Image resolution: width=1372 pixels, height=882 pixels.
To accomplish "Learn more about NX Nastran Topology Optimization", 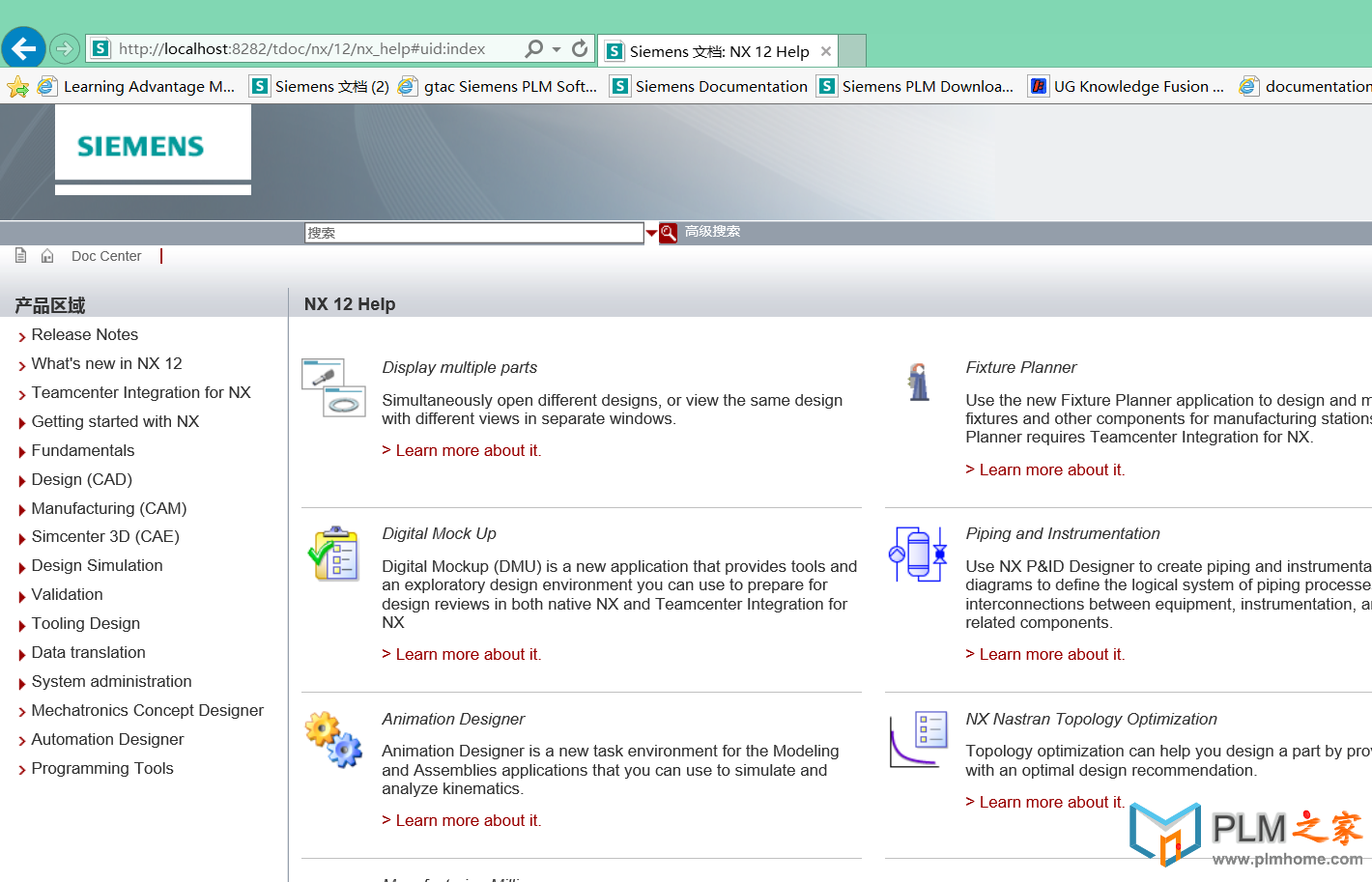I will click(x=1045, y=803).
